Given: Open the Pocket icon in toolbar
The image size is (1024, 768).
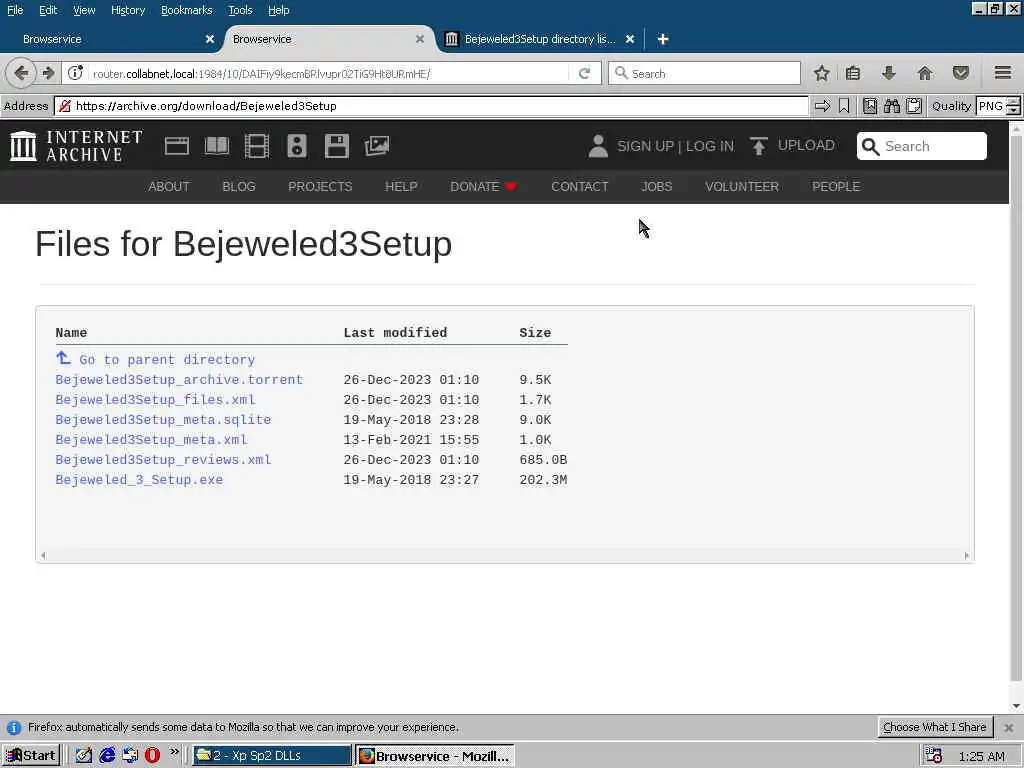Looking at the screenshot, I should point(960,73).
